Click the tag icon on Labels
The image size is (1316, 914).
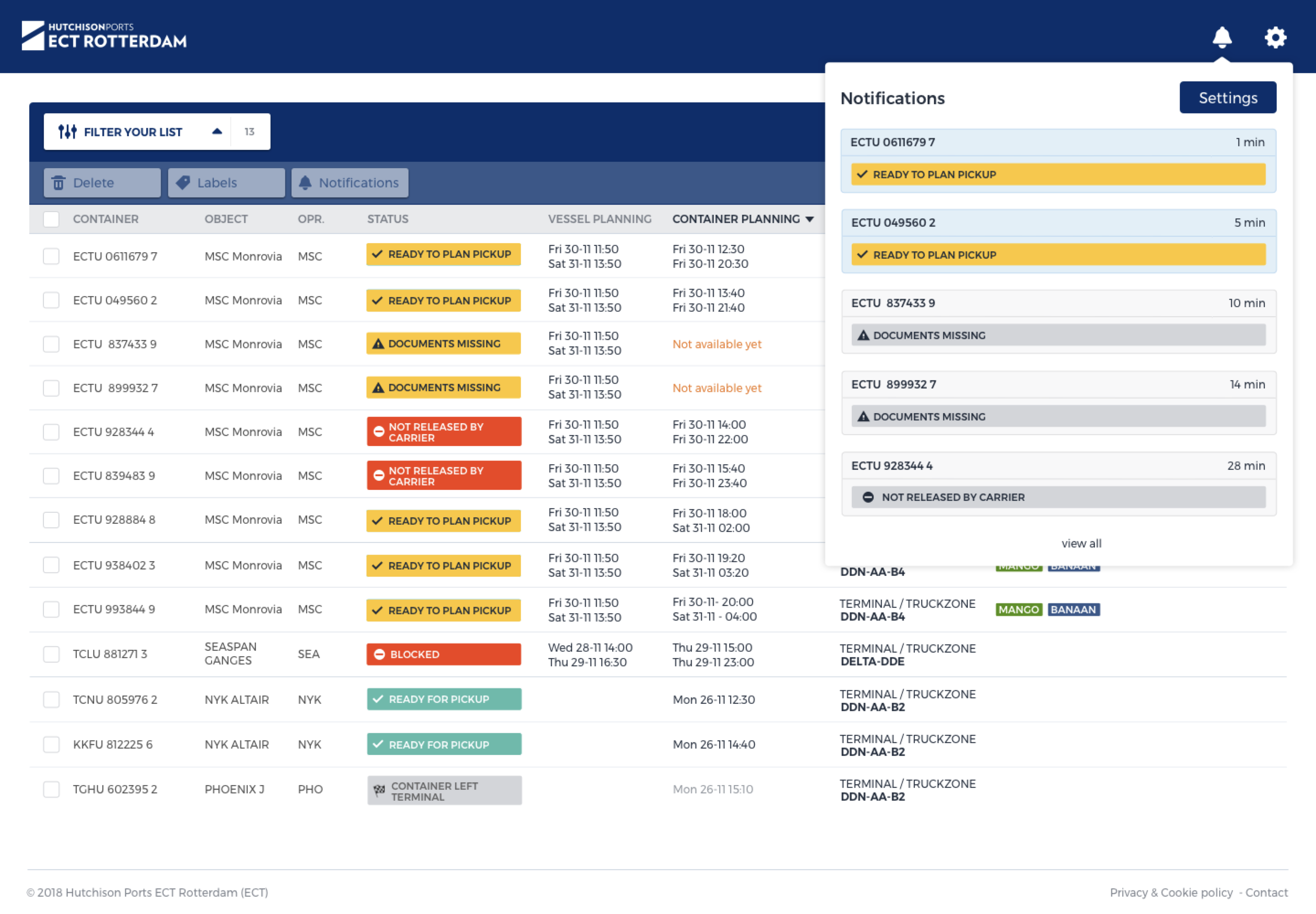(183, 183)
